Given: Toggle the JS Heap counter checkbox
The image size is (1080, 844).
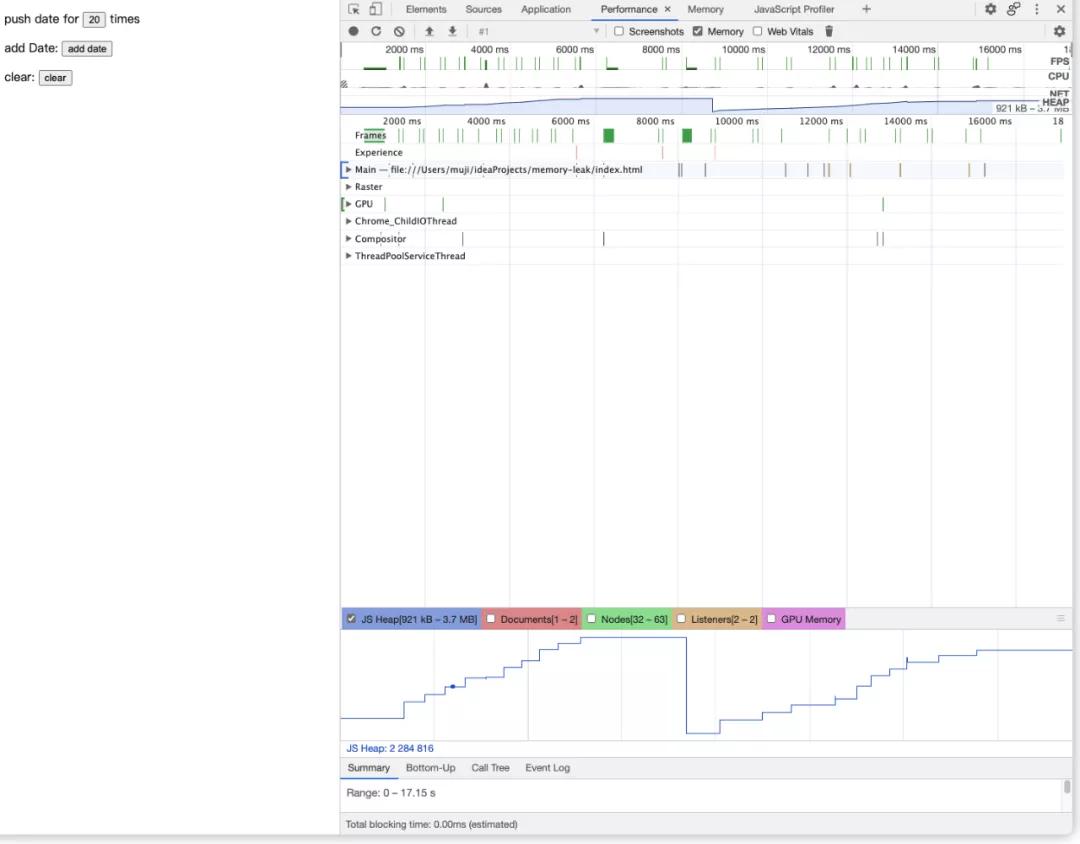Looking at the screenshot, I should 351,619.
